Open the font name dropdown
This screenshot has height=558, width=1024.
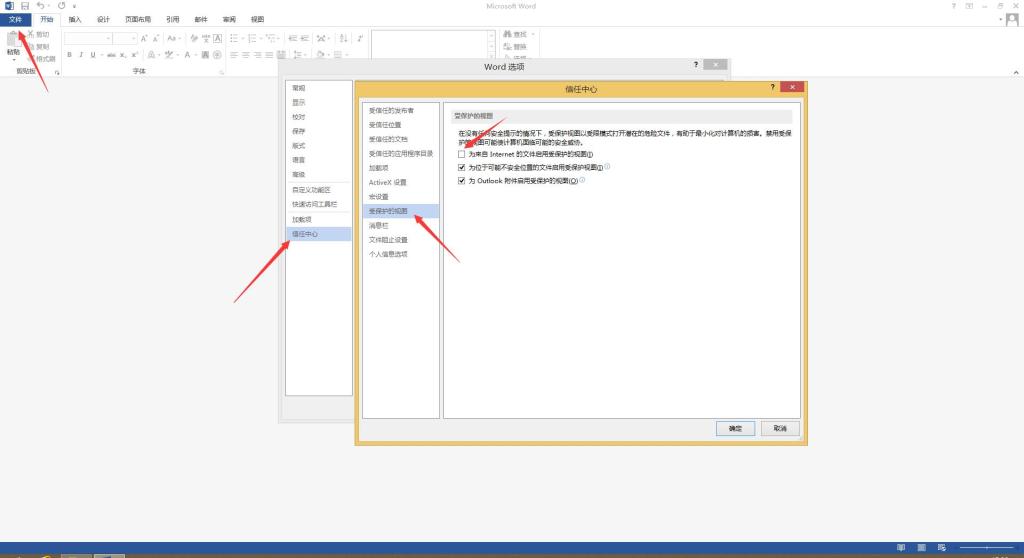(x=108, y=38)
